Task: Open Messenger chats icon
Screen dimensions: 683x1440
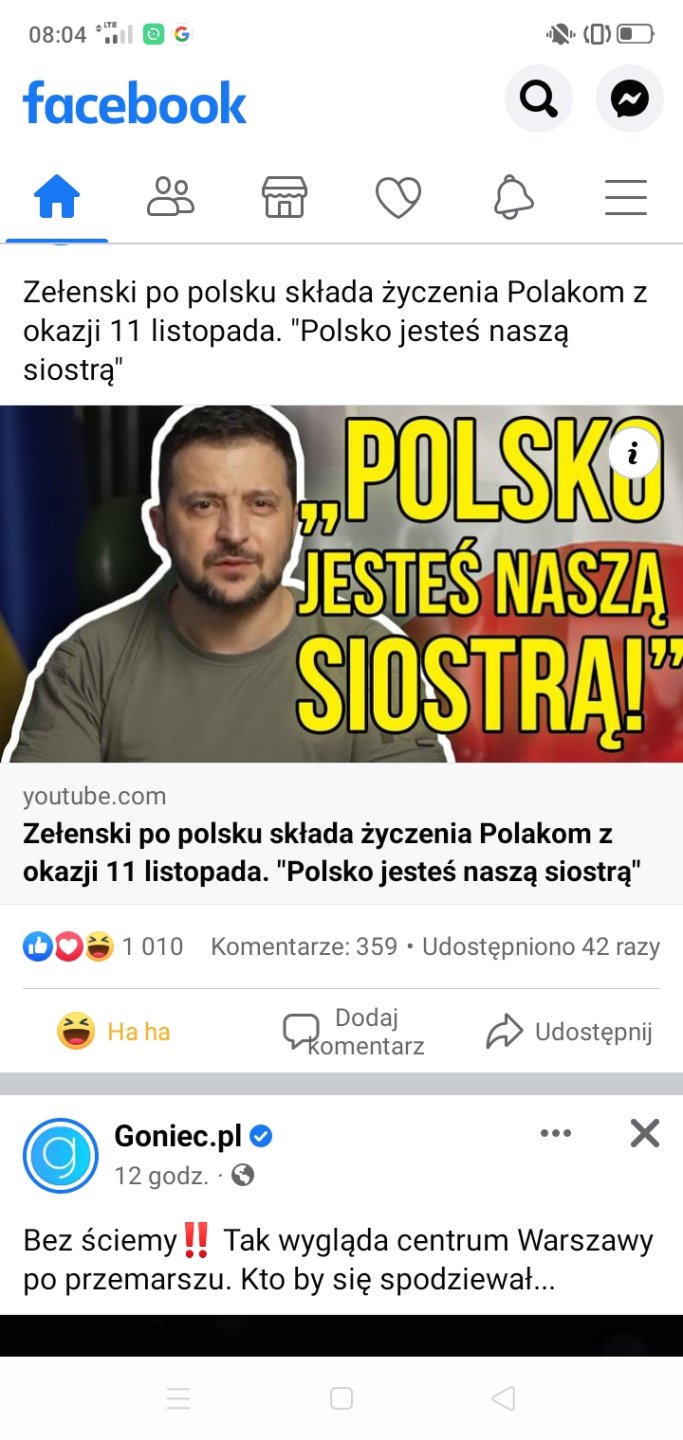Action: pos(630,99)
